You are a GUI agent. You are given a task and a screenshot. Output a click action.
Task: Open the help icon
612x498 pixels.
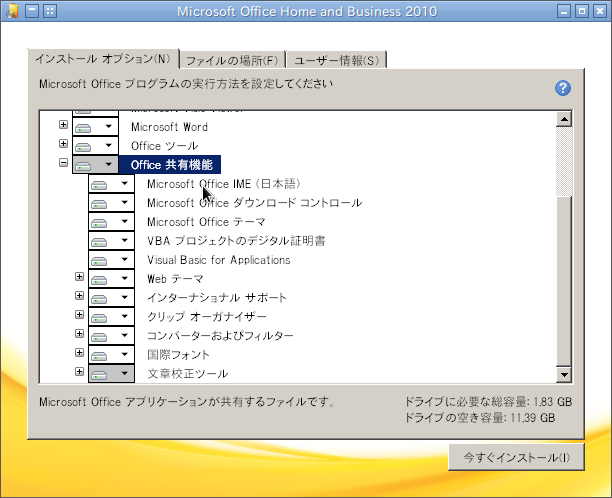point(563,88)
